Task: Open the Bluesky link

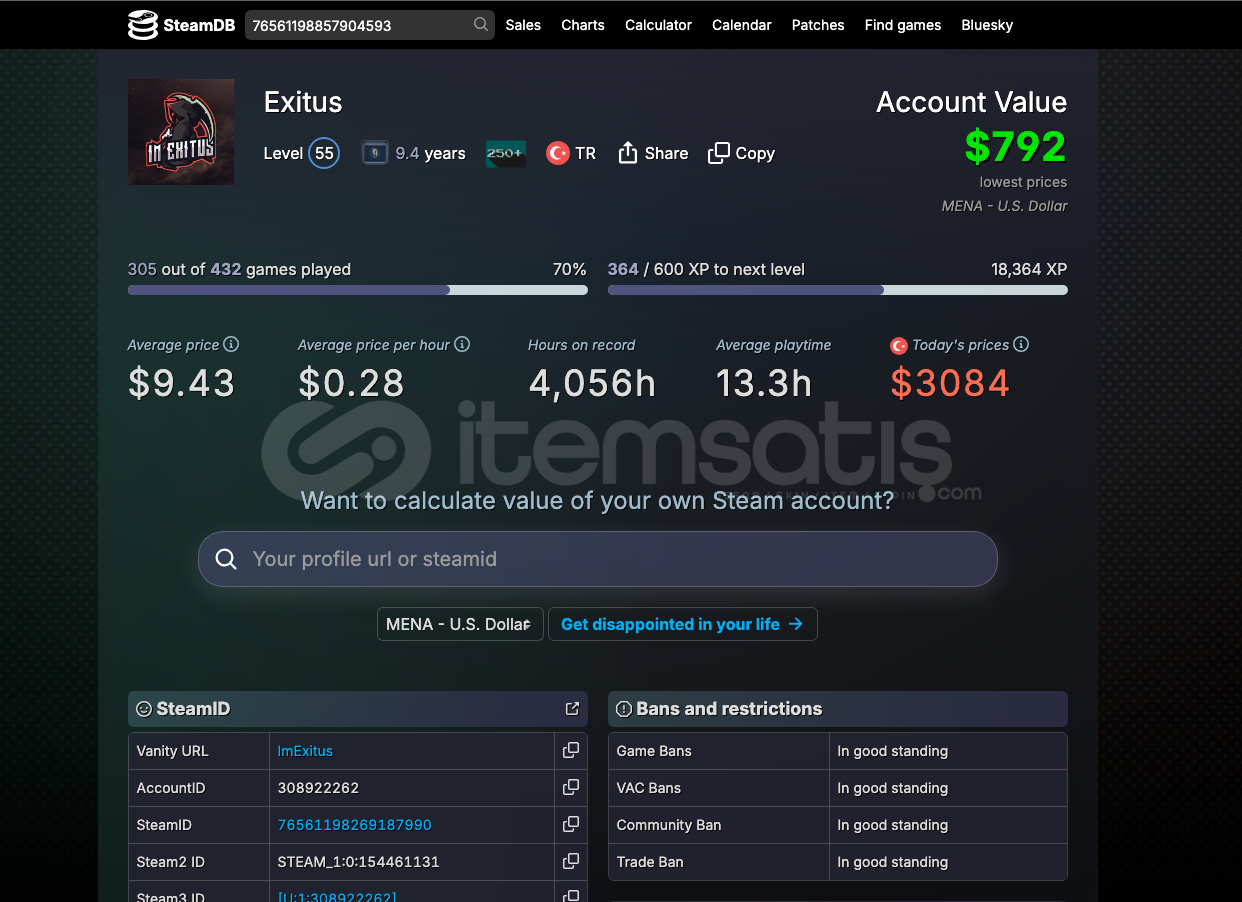Action: tap(987, 25)
